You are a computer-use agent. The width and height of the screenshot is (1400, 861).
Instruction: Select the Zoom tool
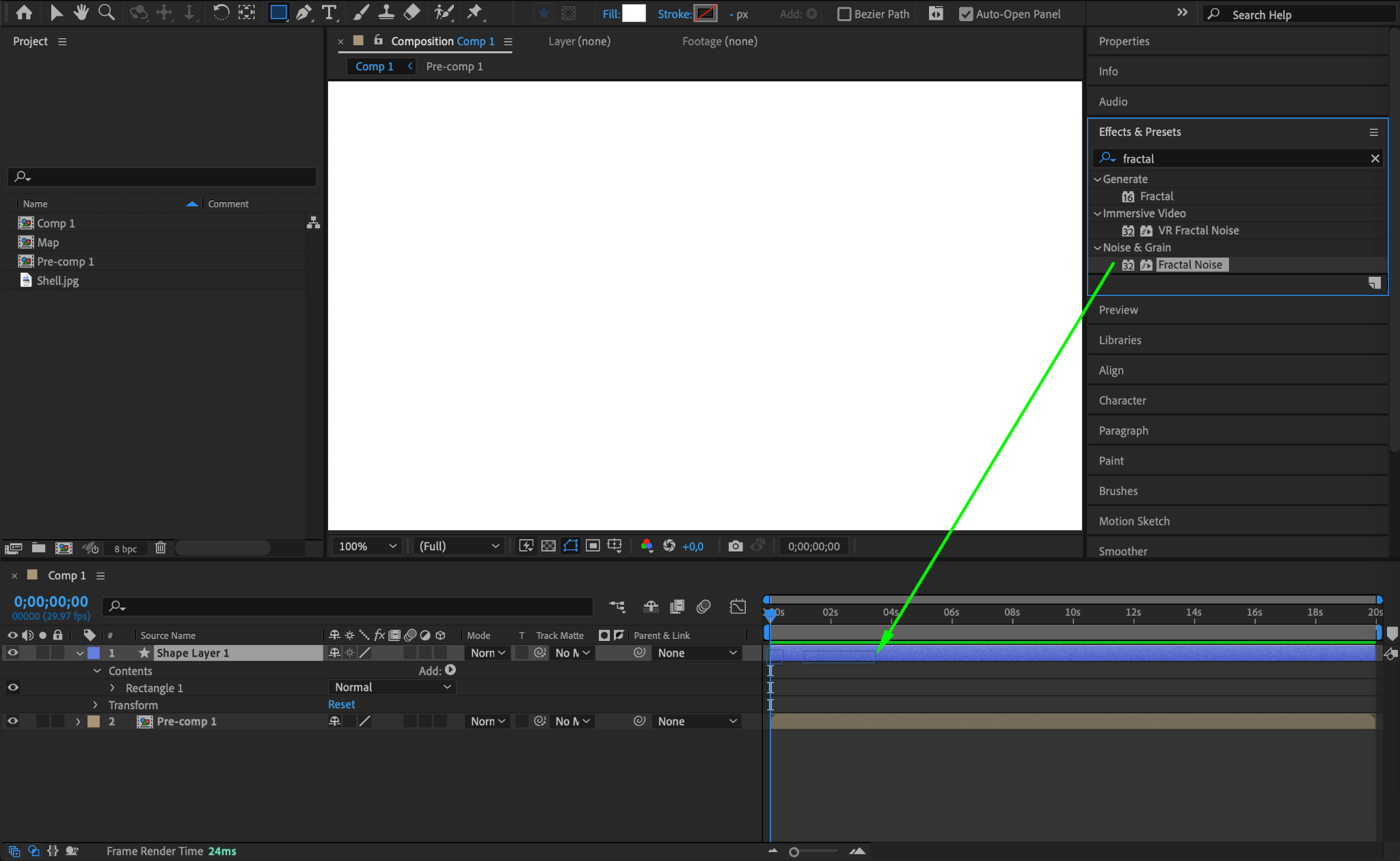(107, 12)
